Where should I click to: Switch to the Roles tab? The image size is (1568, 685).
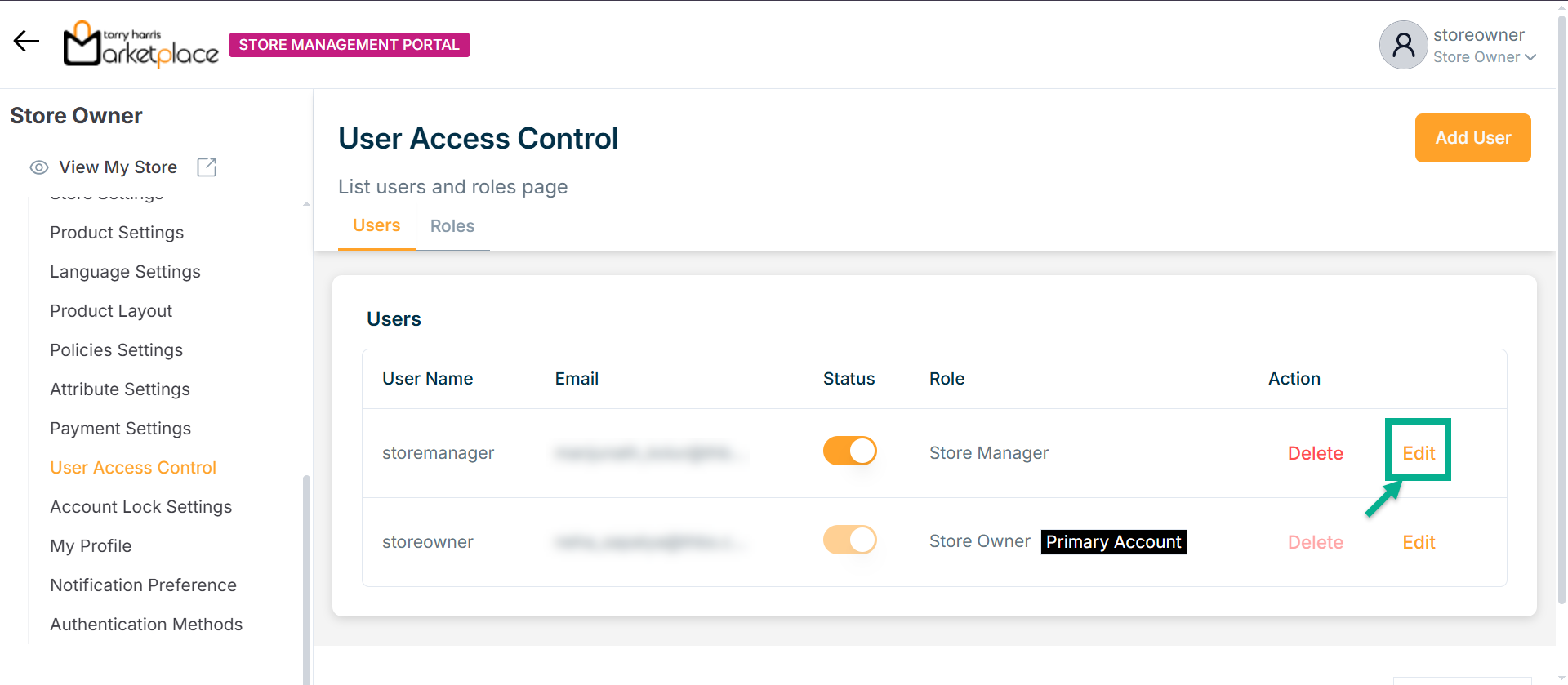(452, 226)
